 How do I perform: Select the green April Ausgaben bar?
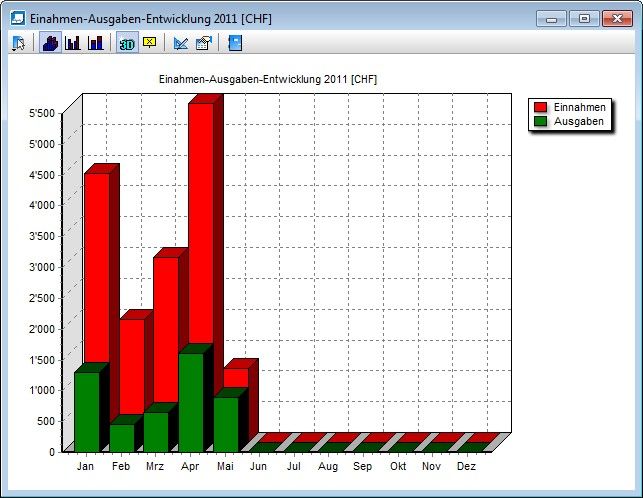click(x=191, y=402)
